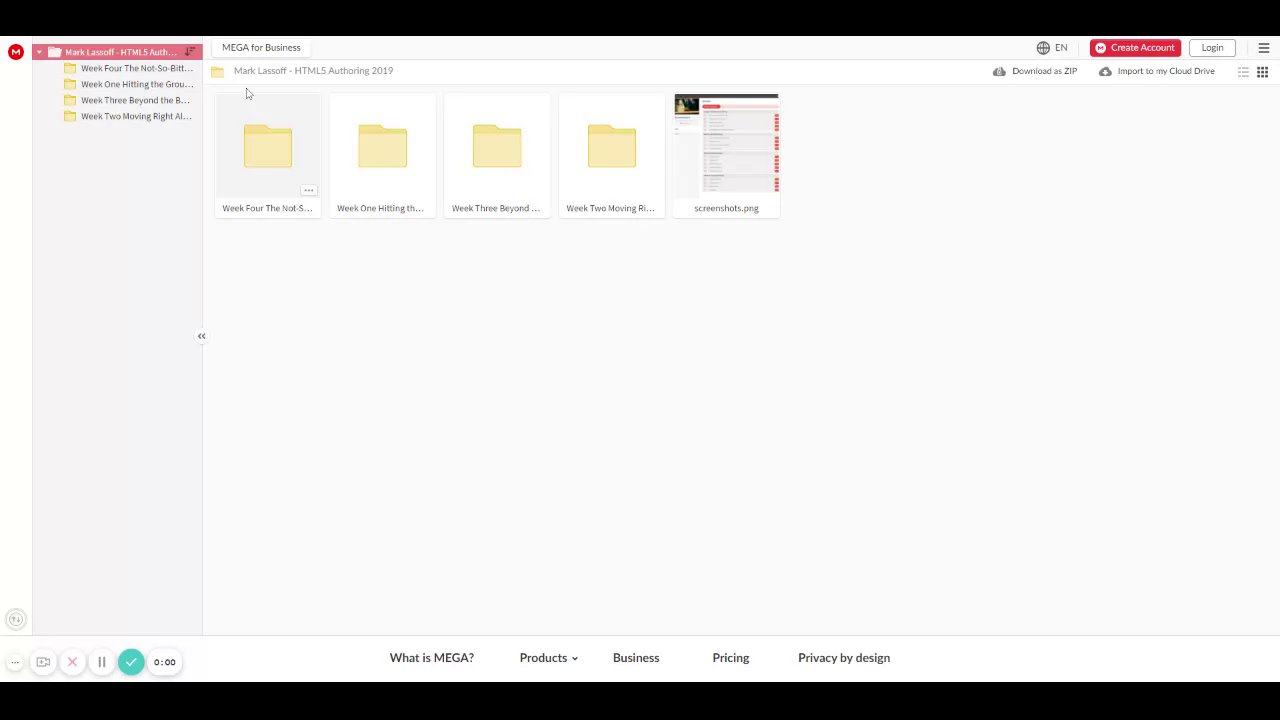The height and width of the screenshot is (720, 1280).
Task: Switch to list view
Action: [x=1243, y=72]
